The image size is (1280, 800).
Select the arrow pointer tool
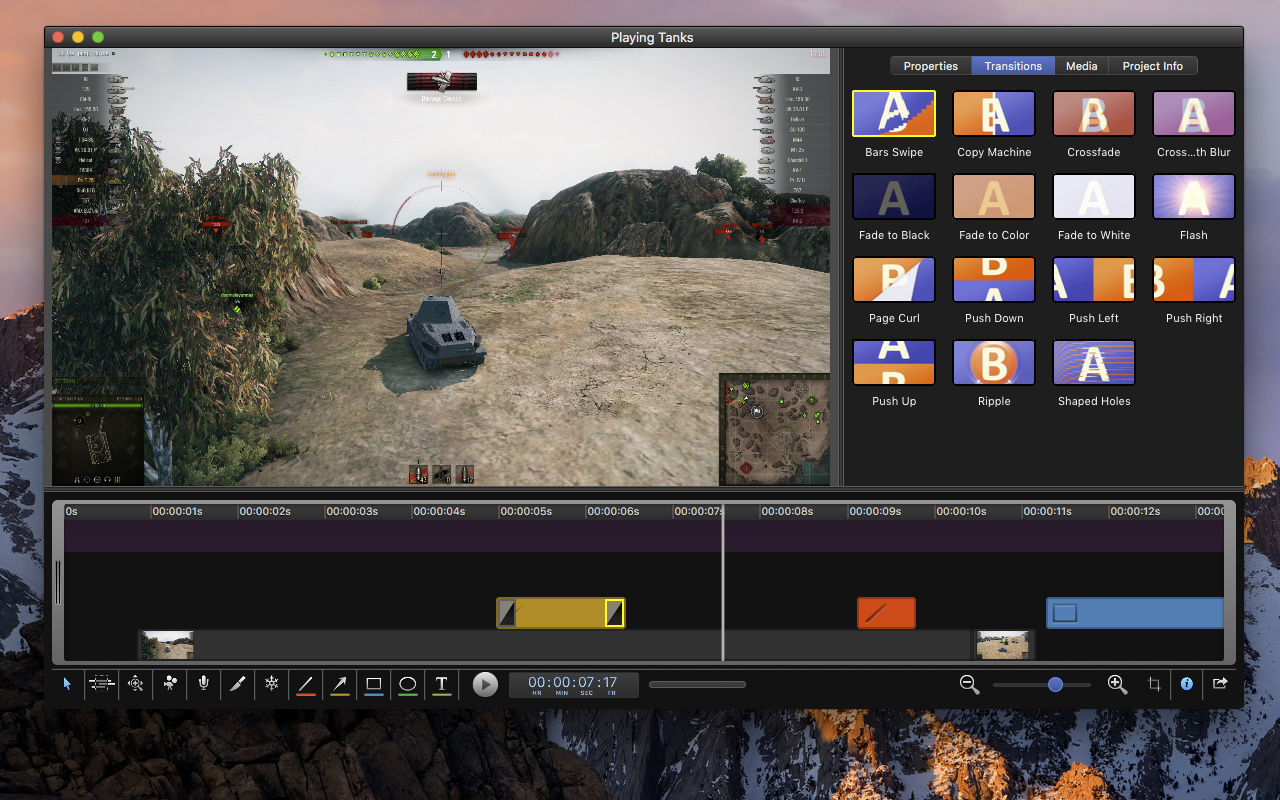67,684
